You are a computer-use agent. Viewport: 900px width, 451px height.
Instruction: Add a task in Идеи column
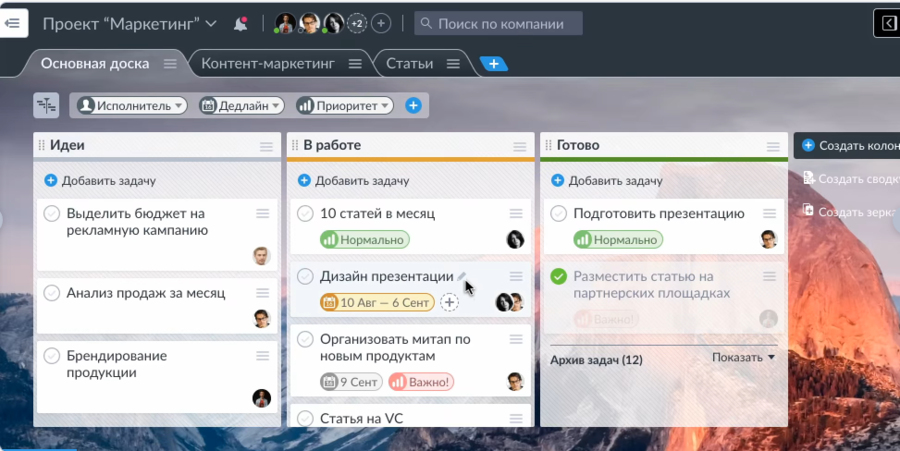pyautogui.click(x=100, y=181)
